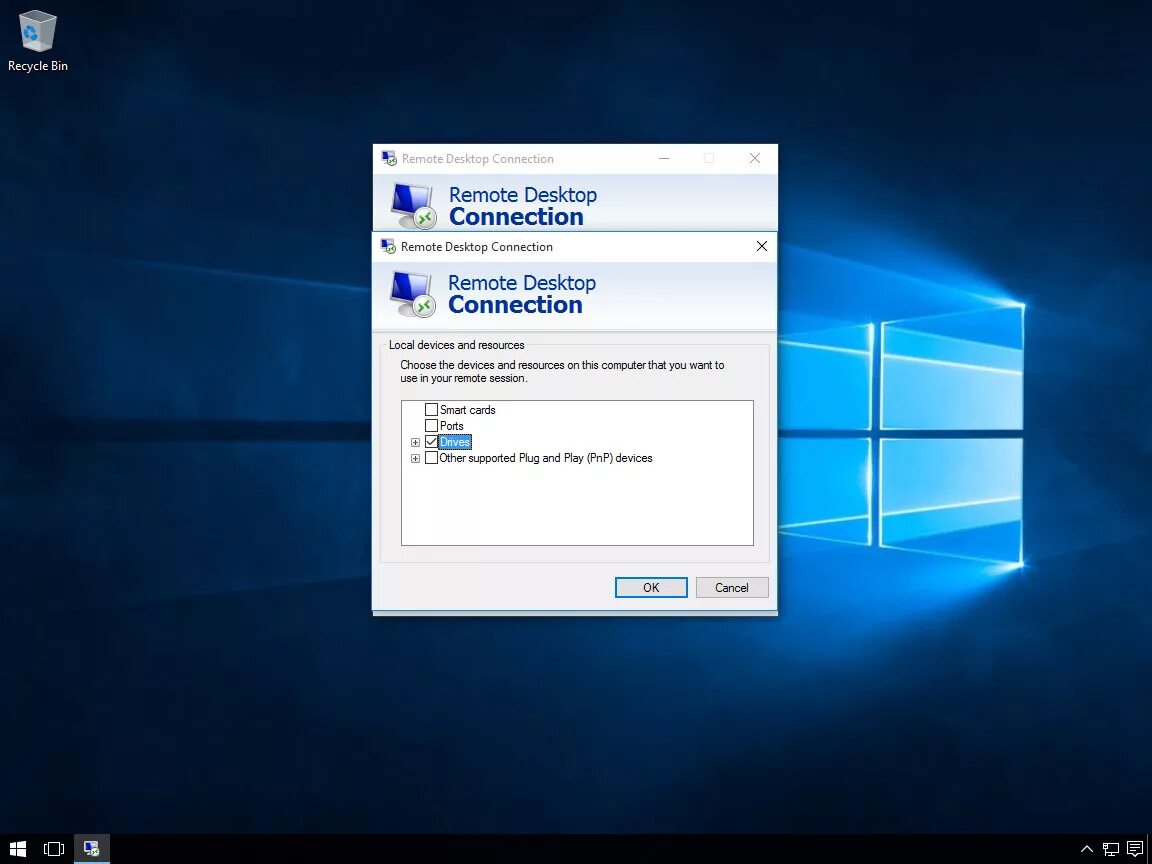Close the front Remote Desktop Connection dialog
The height and width of the screenshot is (864, 1152).
762,246
